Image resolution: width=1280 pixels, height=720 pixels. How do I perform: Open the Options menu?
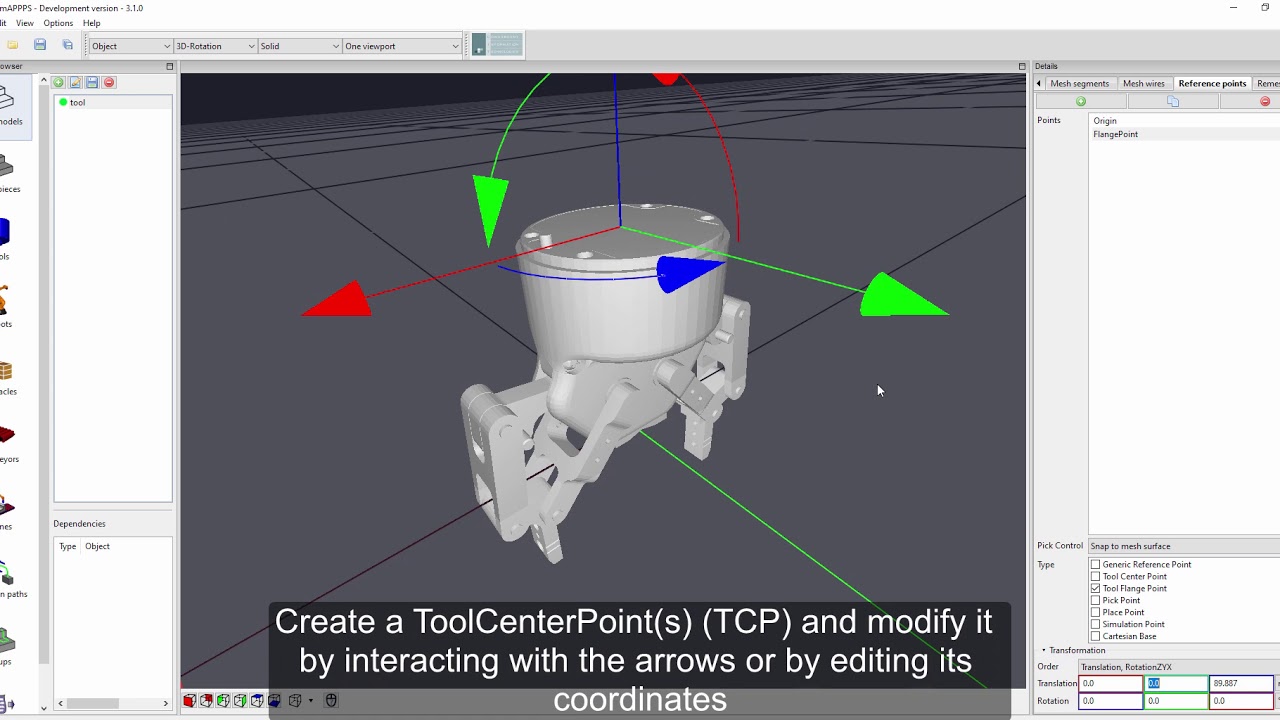tap(58, 23)
